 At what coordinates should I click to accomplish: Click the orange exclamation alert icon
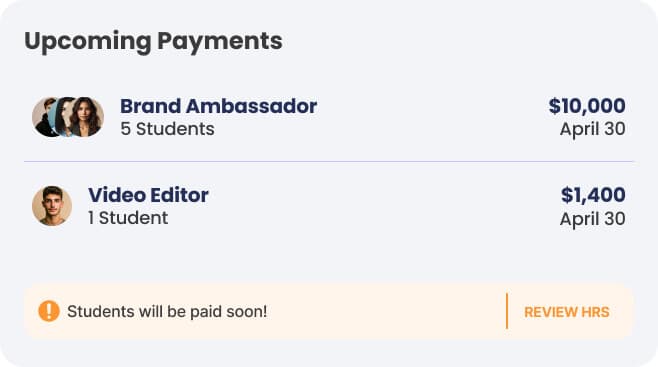click(49, 311)
